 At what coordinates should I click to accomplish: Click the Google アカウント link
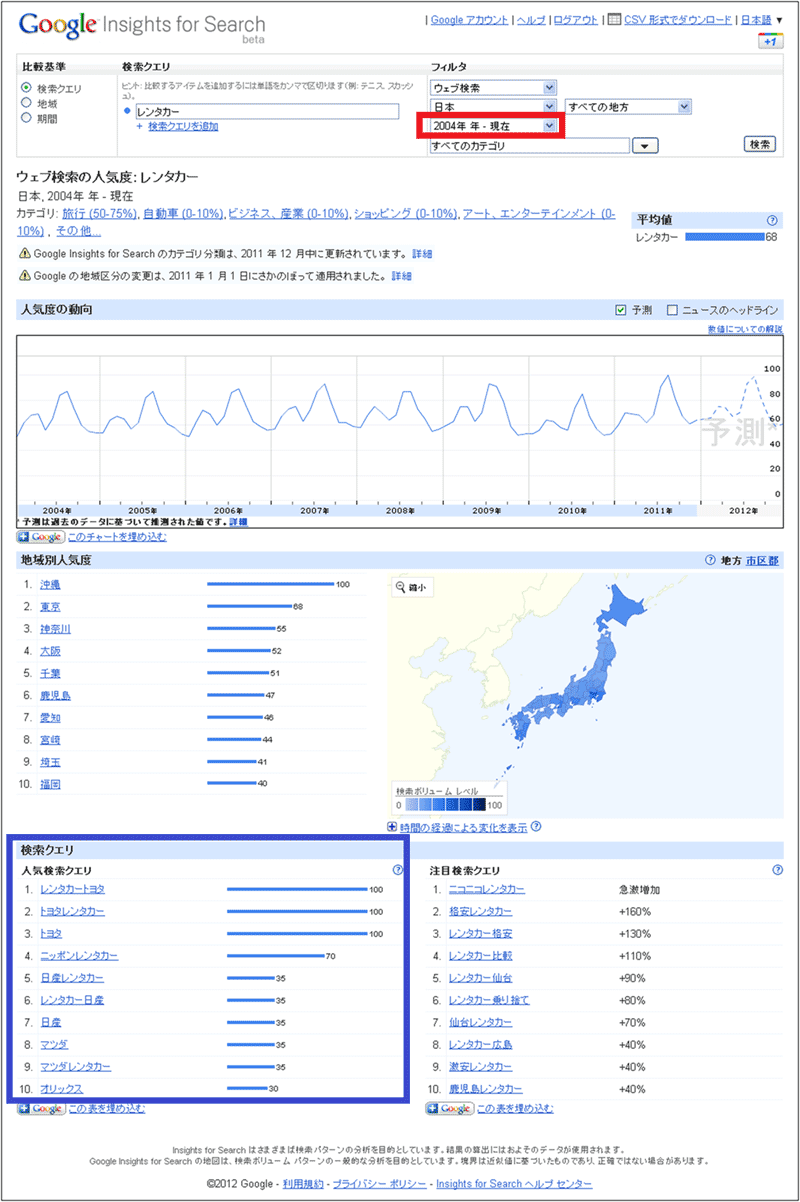click(469, 20)
